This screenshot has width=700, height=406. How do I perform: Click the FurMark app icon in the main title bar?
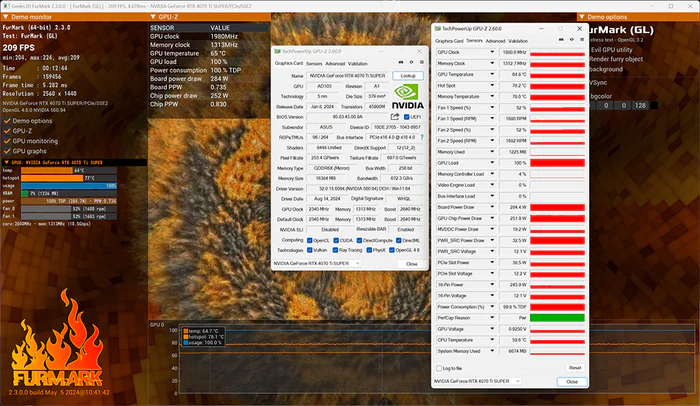pos(6,6)
